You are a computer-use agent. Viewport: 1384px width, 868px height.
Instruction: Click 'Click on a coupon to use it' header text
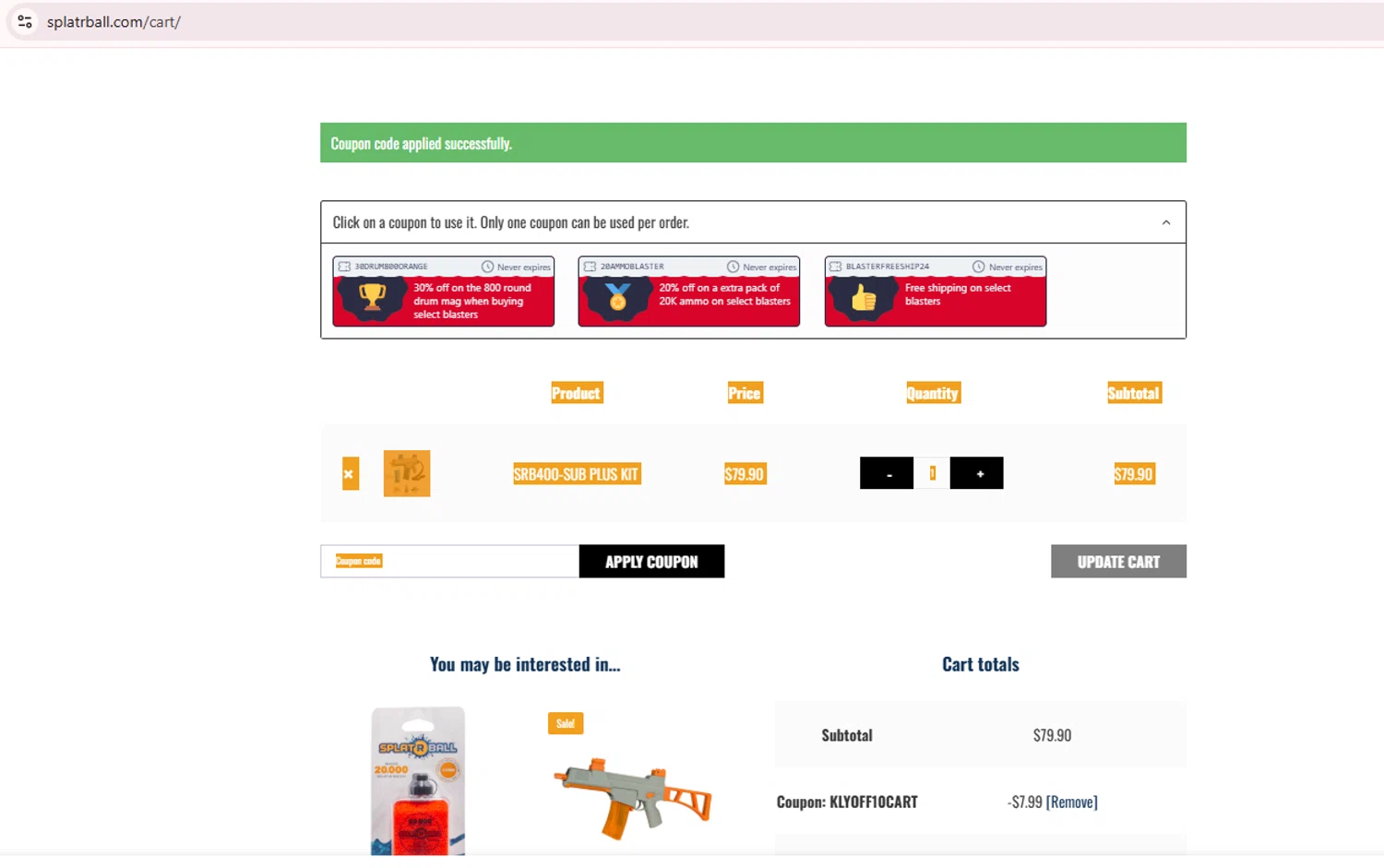pos(511,222)
